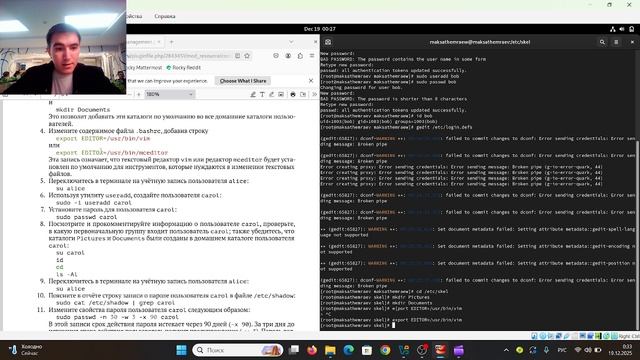Open File Explorer from the taskbar
Viewport: 640px width, 360px height.
[330, 350]
